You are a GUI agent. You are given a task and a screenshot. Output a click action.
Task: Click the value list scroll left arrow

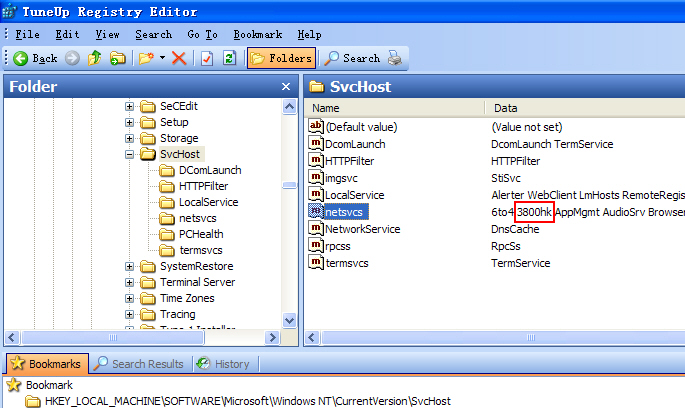(311, 337)
